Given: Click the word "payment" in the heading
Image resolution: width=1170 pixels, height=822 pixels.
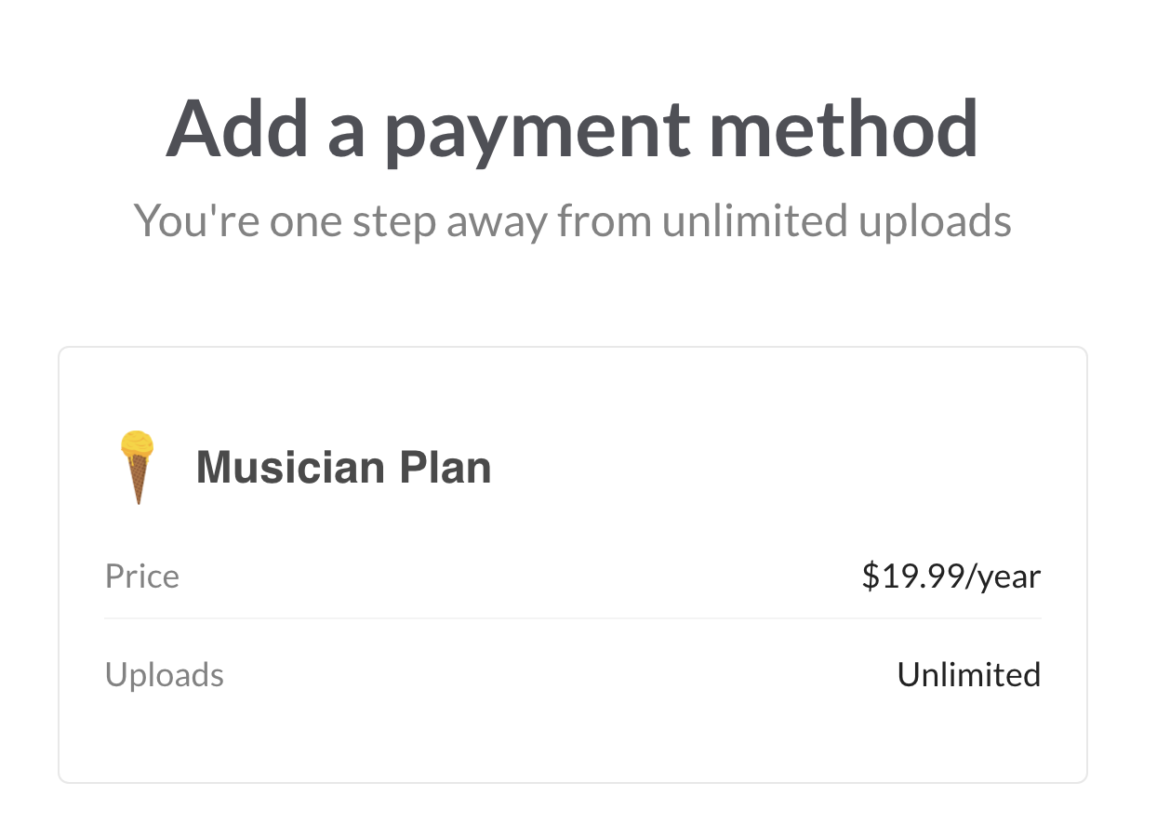Looking at the screenshot, I should [x=538, y=130].
